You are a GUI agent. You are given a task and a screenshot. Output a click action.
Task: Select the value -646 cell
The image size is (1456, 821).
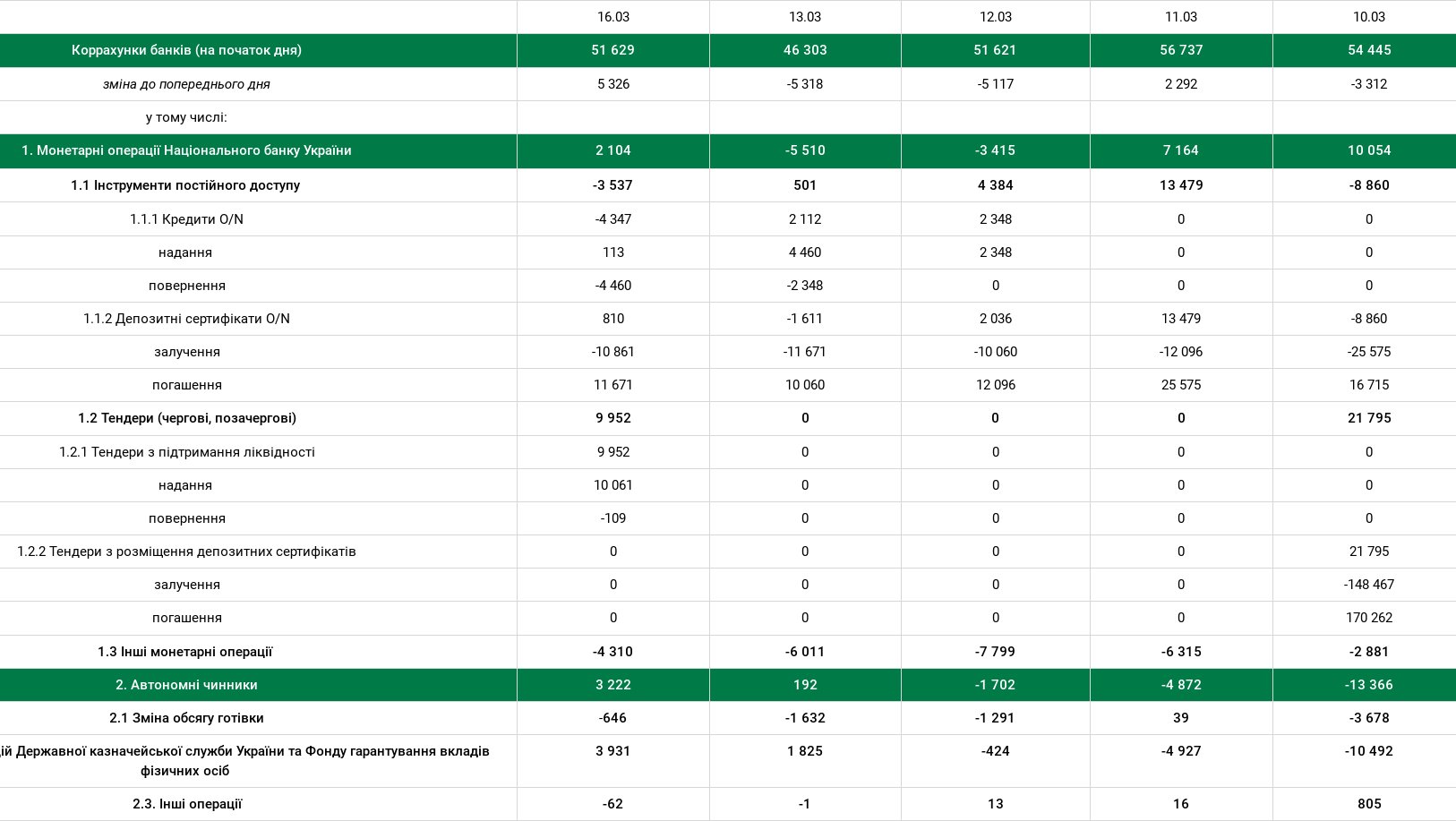pyautogui.click(x=612, y=718)
